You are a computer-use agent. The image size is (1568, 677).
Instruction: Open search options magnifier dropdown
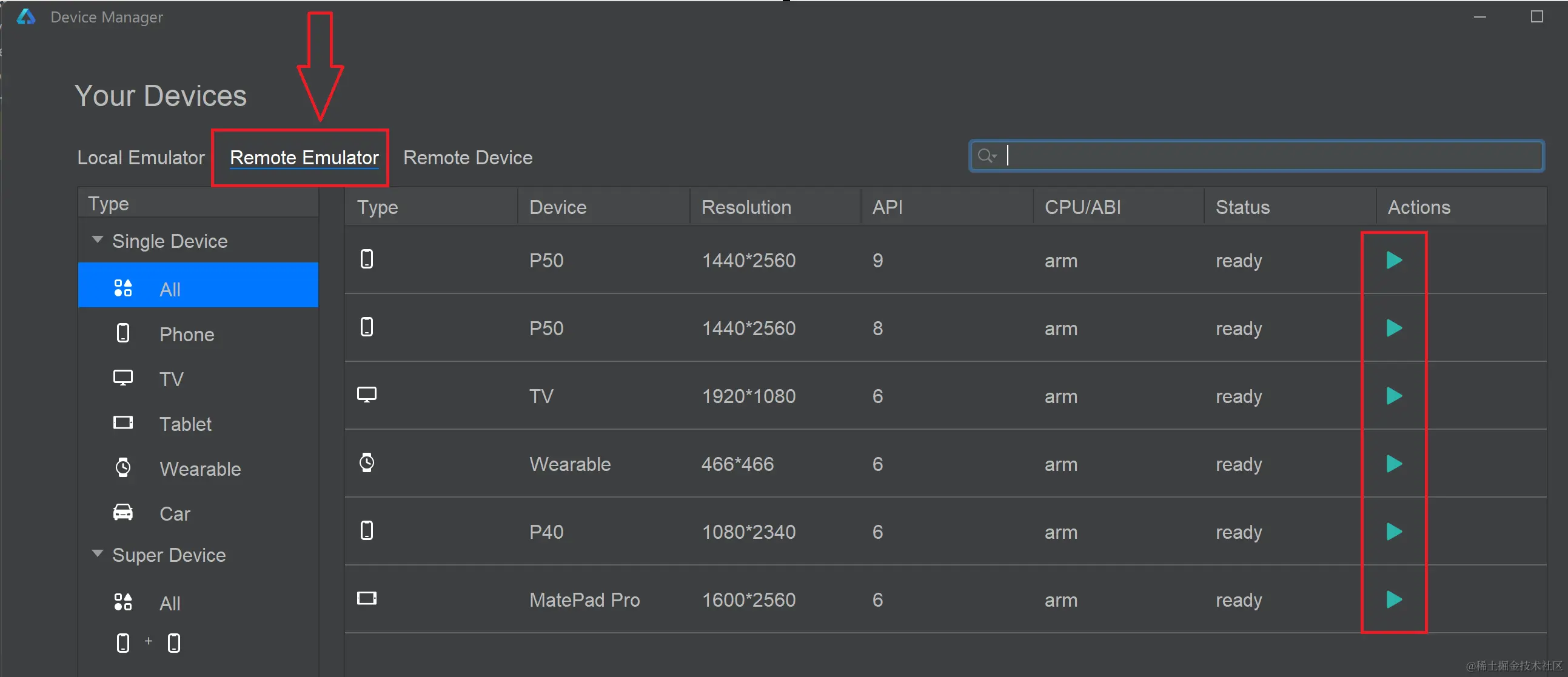(x=986, y=156)
